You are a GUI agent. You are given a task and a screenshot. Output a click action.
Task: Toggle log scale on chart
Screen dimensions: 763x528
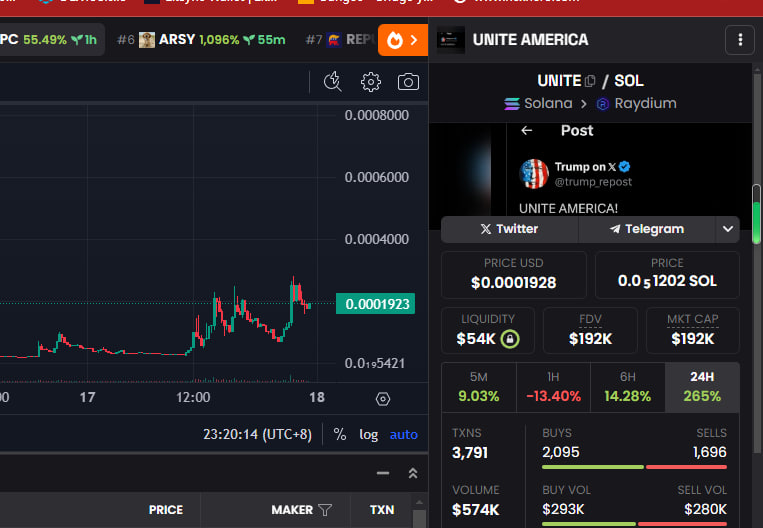click(368, 434)
